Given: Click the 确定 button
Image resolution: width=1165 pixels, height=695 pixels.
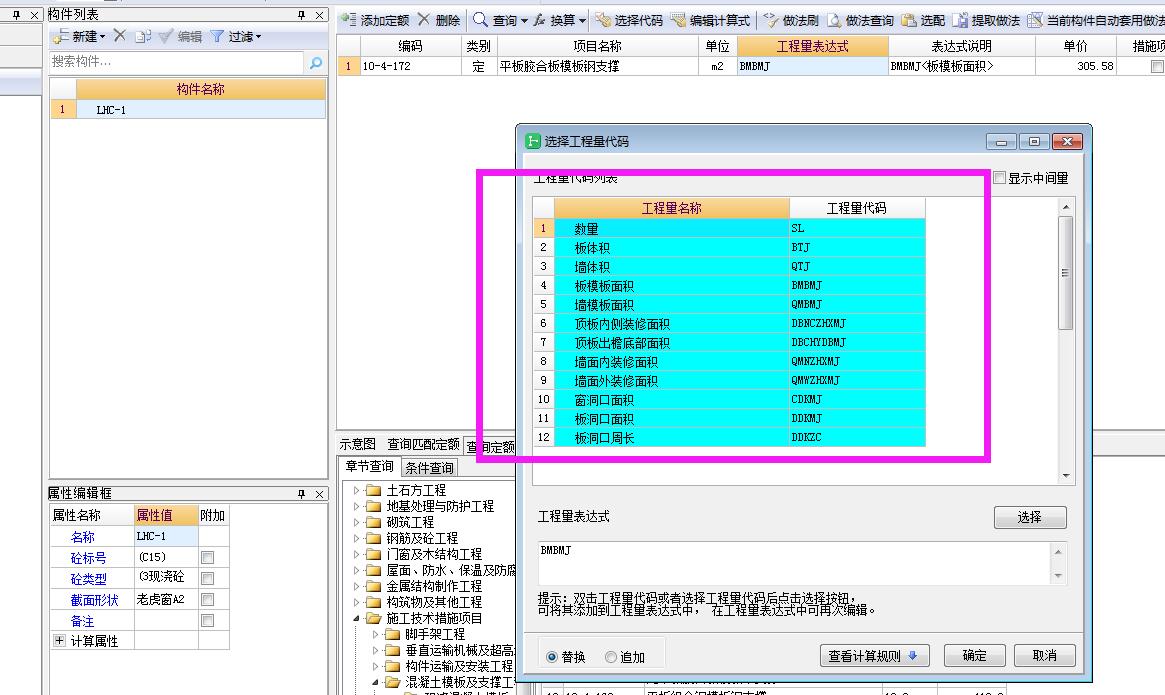Looking at the screenshot, I should point(974,656).
